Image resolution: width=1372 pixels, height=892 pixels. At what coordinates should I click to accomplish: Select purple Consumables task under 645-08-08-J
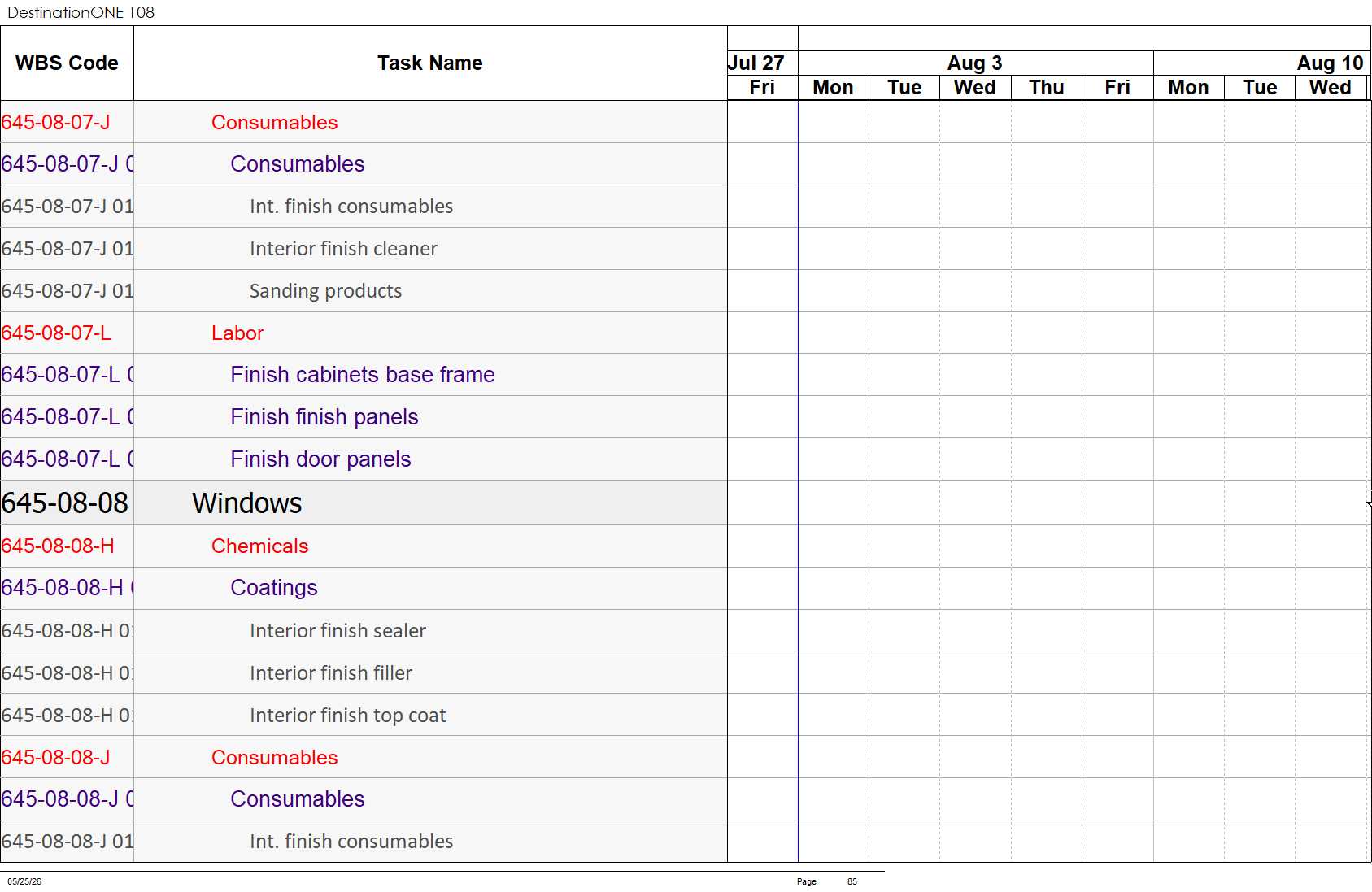[298, 799]
